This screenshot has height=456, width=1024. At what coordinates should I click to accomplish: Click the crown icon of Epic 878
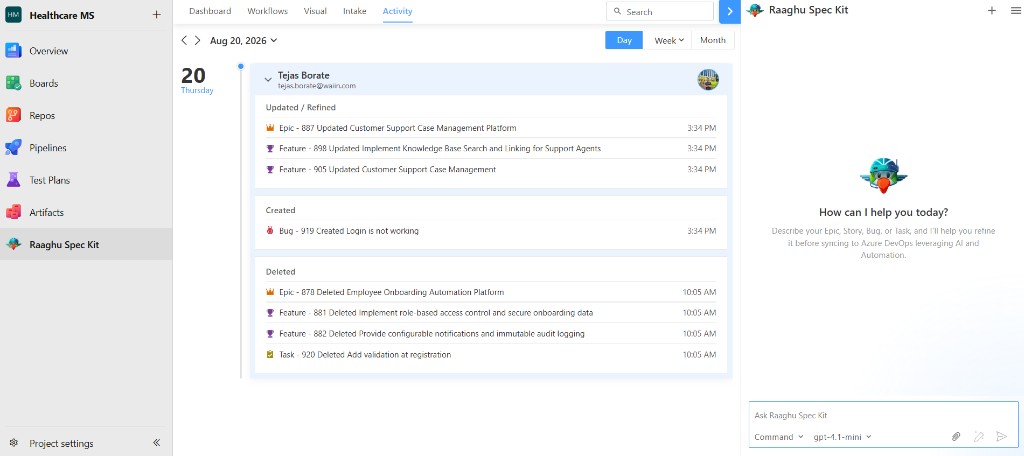(270, 292)
